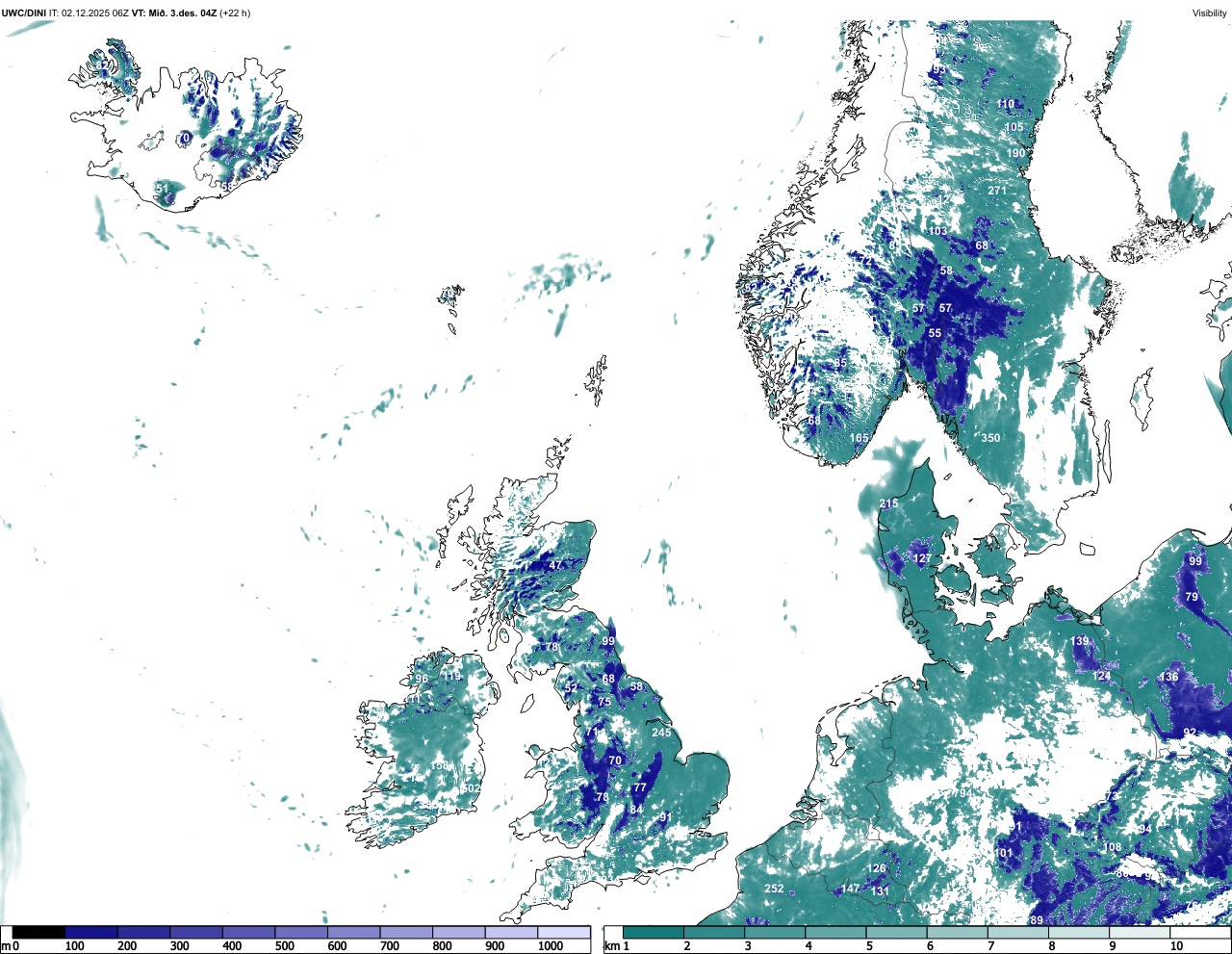Click the '100' label on metres legend
The image size is (1232, 954).
coord(74,946)
